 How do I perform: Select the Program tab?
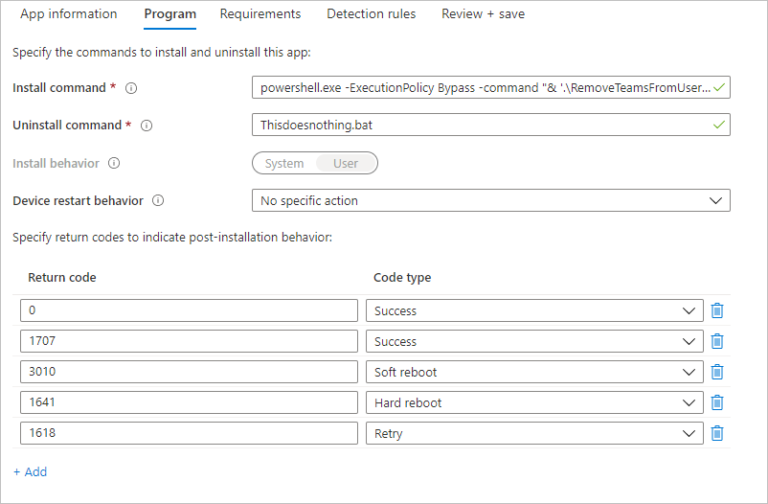click(x=170, y=14)
